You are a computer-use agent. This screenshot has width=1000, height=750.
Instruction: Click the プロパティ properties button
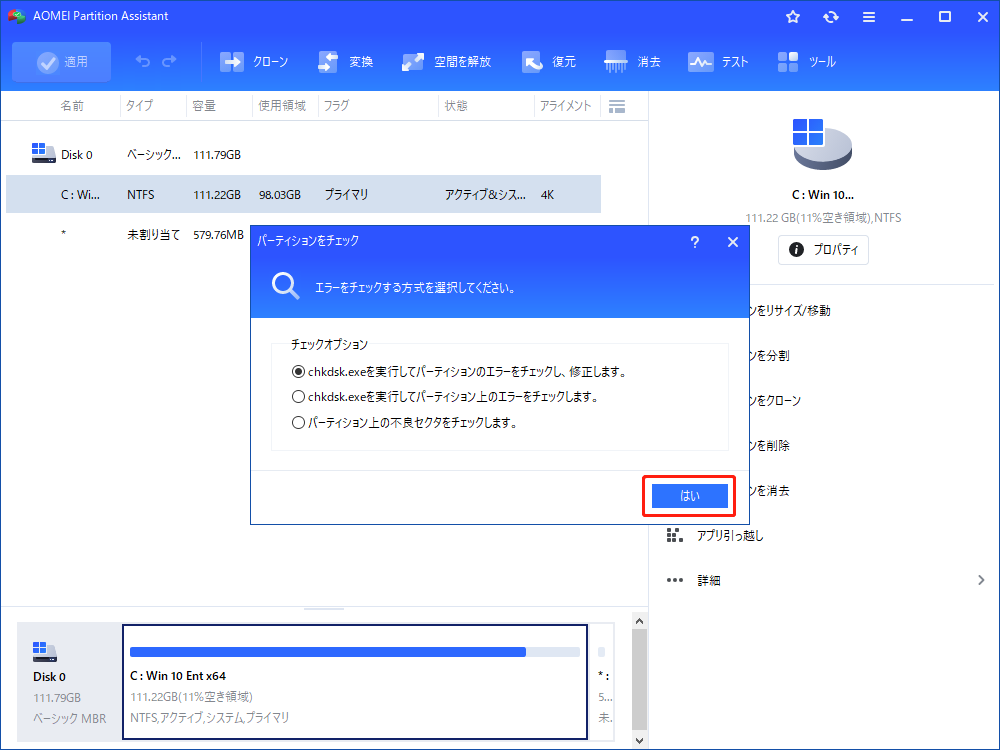[x=823, y=249]
